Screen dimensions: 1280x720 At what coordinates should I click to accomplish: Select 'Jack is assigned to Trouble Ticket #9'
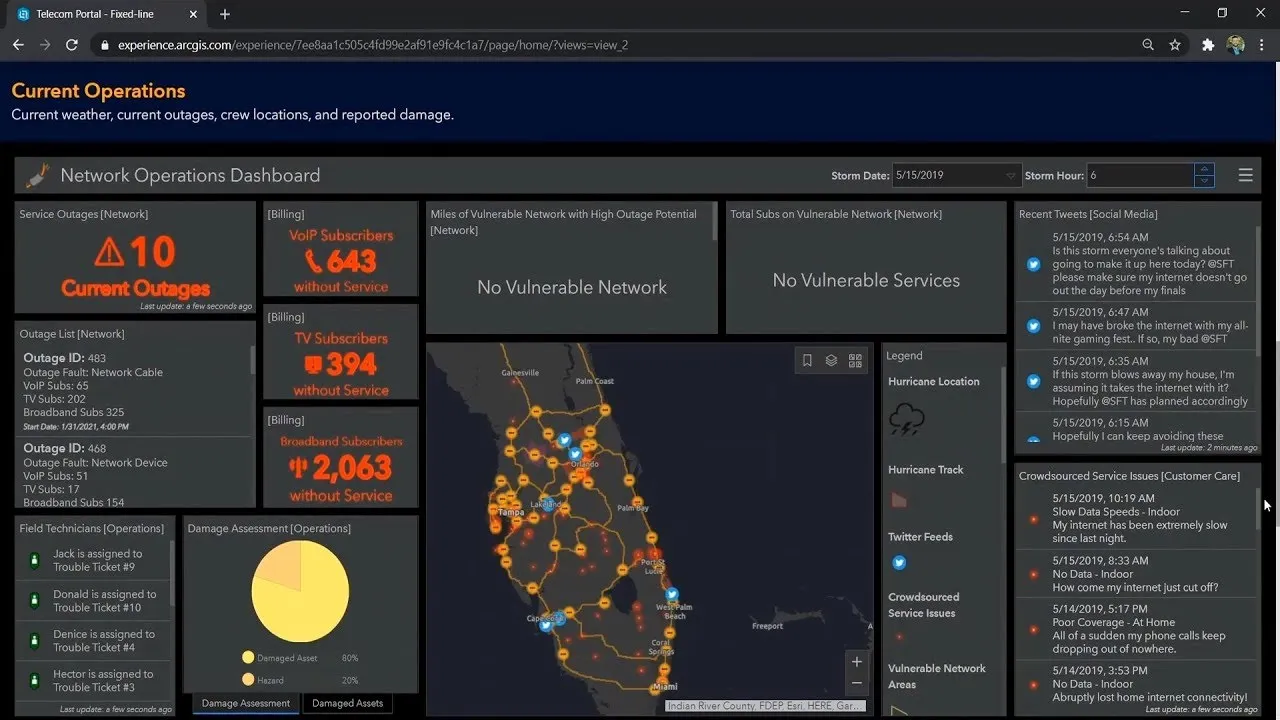tap(93, 561)
